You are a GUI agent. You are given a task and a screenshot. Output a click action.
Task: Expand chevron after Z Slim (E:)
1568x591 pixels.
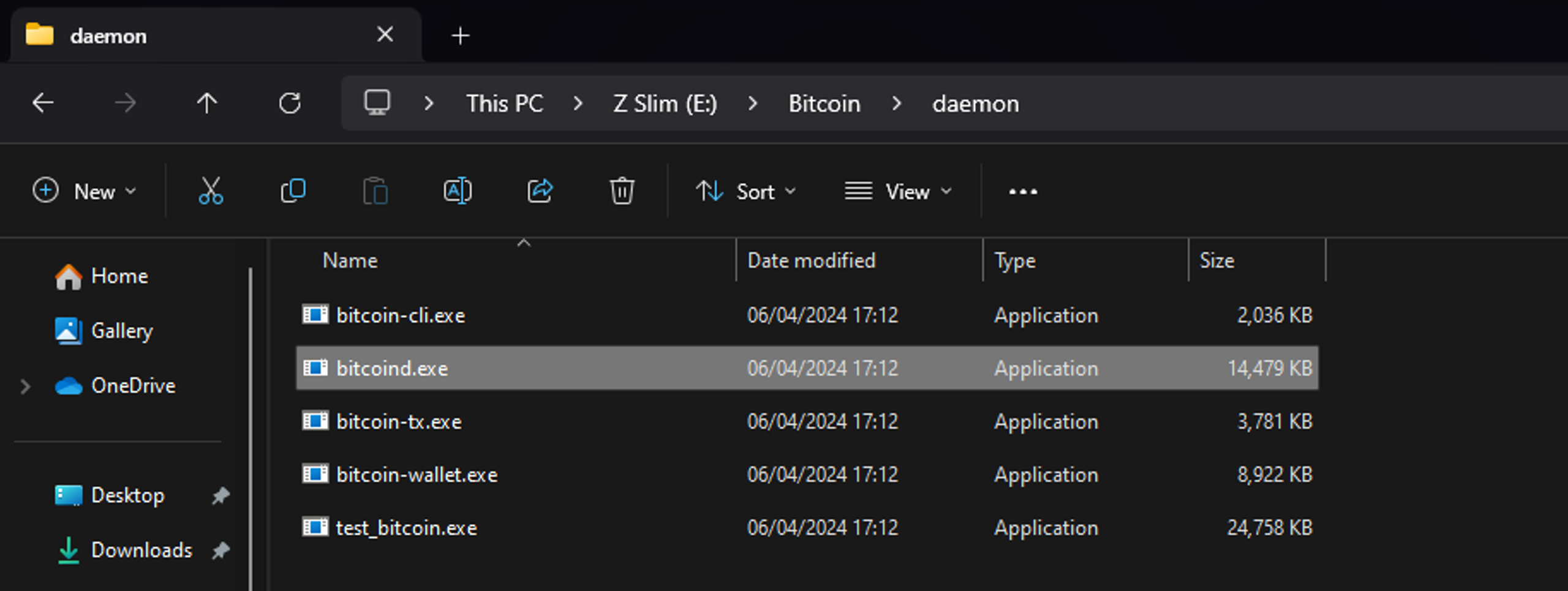pyautogui.click(x=753, y=104)
